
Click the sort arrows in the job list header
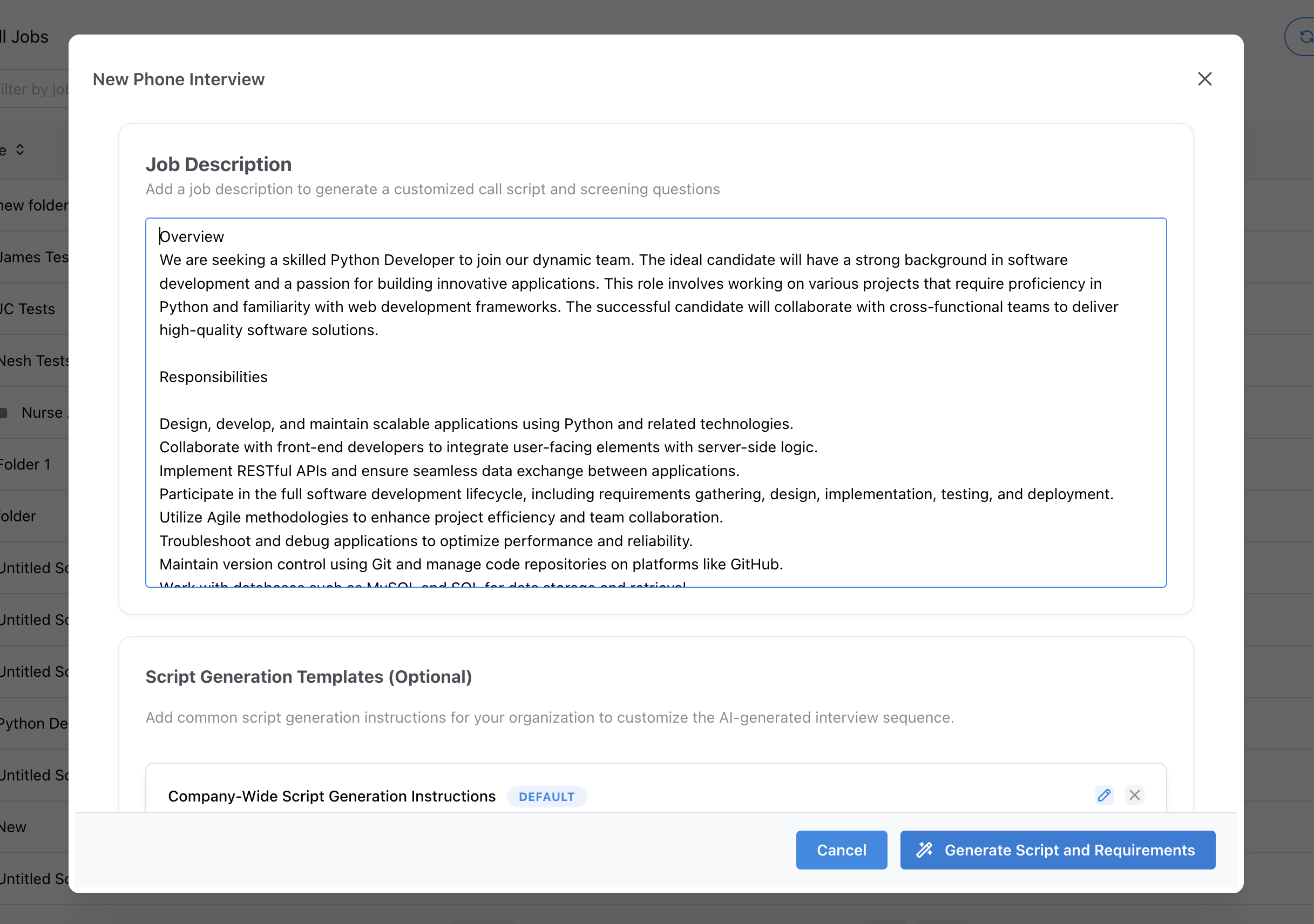tap(19, 150)
